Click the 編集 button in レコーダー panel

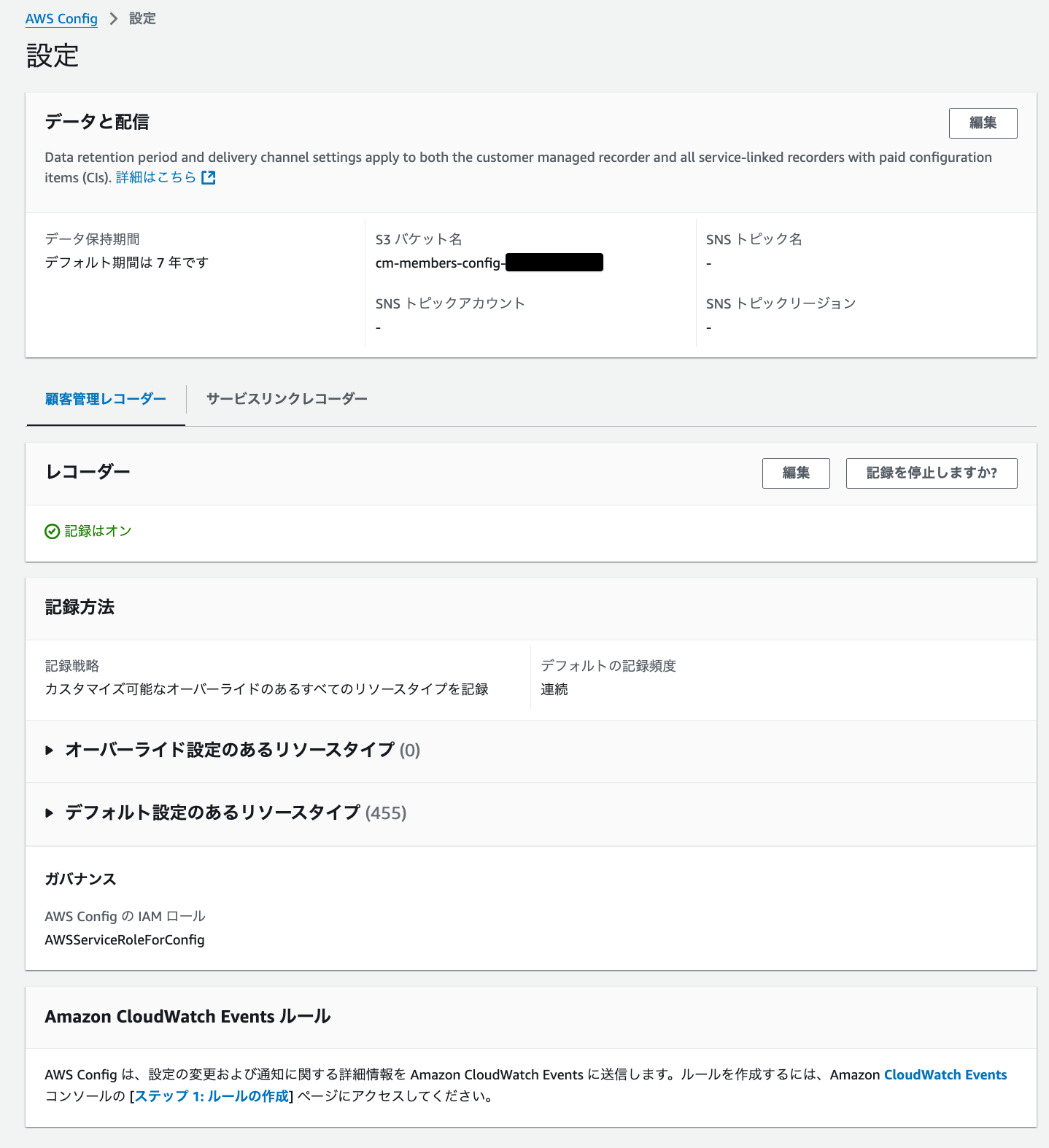[796, 473]
